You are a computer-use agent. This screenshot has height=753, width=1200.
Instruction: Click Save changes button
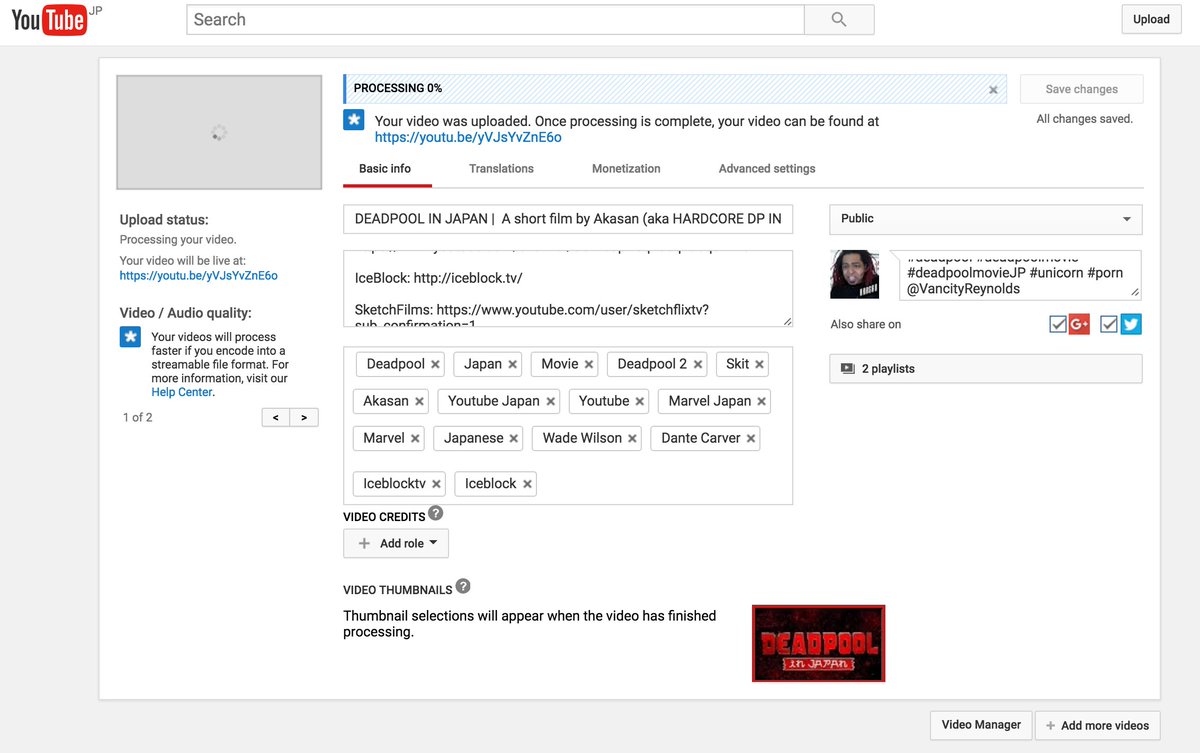coord(1081,89)
